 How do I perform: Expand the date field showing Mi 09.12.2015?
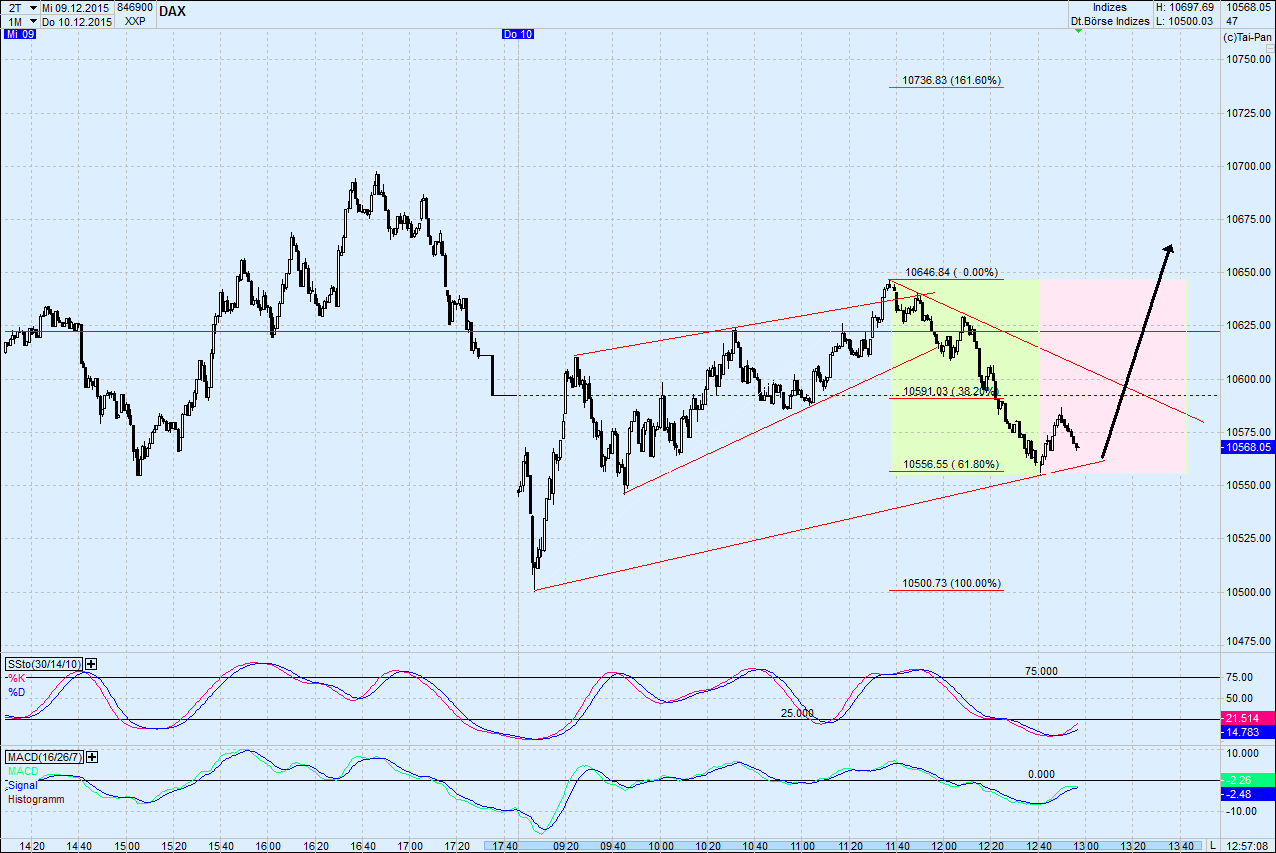(x=75, y=7)
